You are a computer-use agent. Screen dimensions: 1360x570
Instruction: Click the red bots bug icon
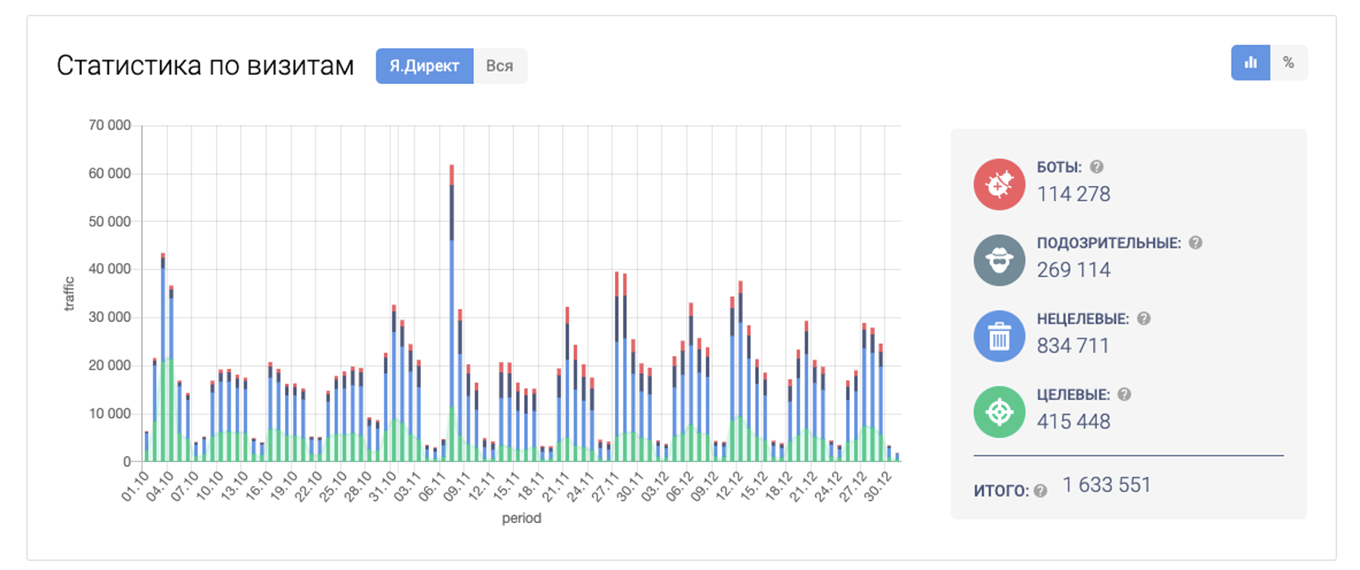999,184
